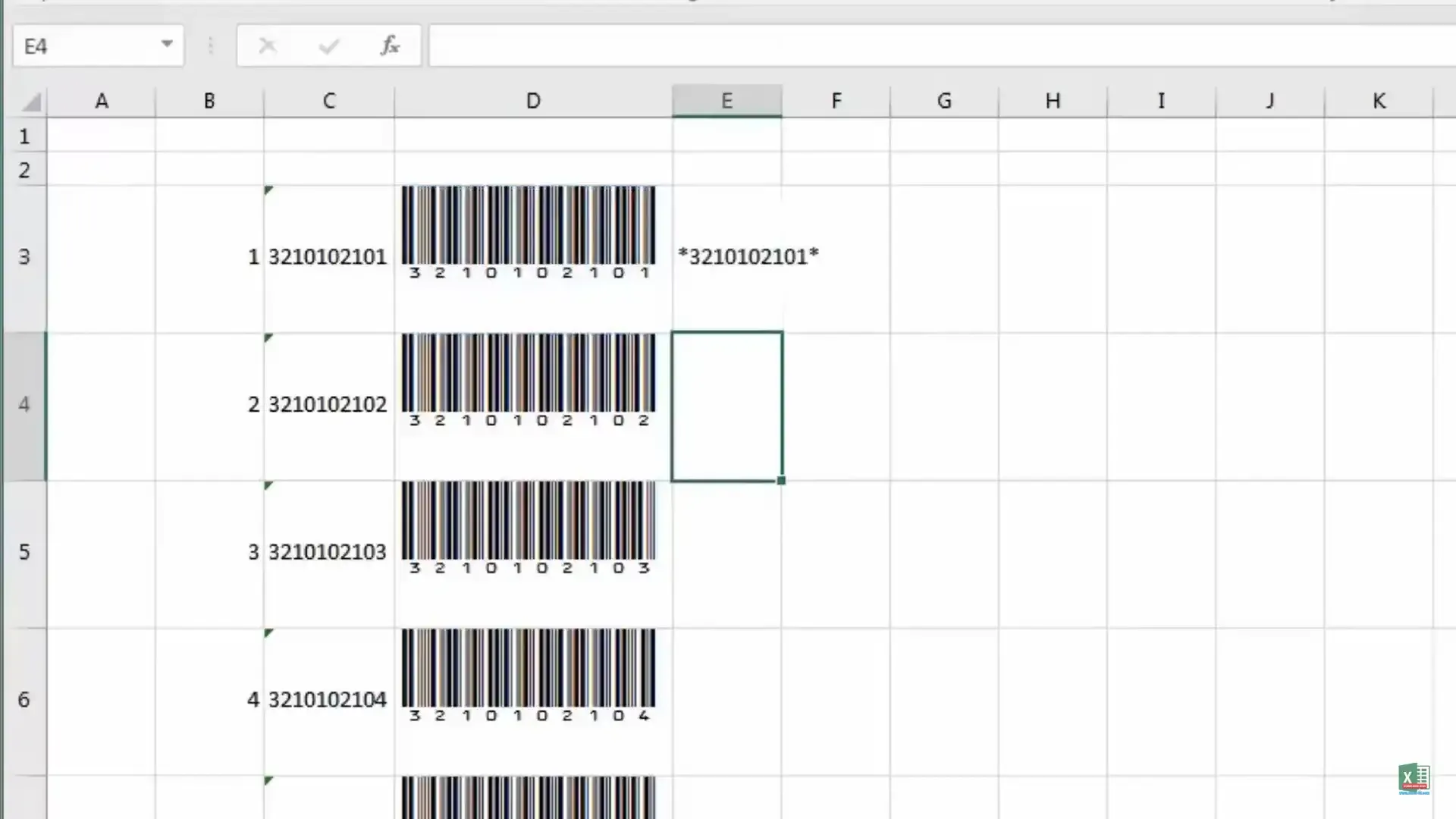Image resolution: width=1456 pixels, height=819 pixels.
Task: Click the barcode for 3210102101
Action: 529,233
